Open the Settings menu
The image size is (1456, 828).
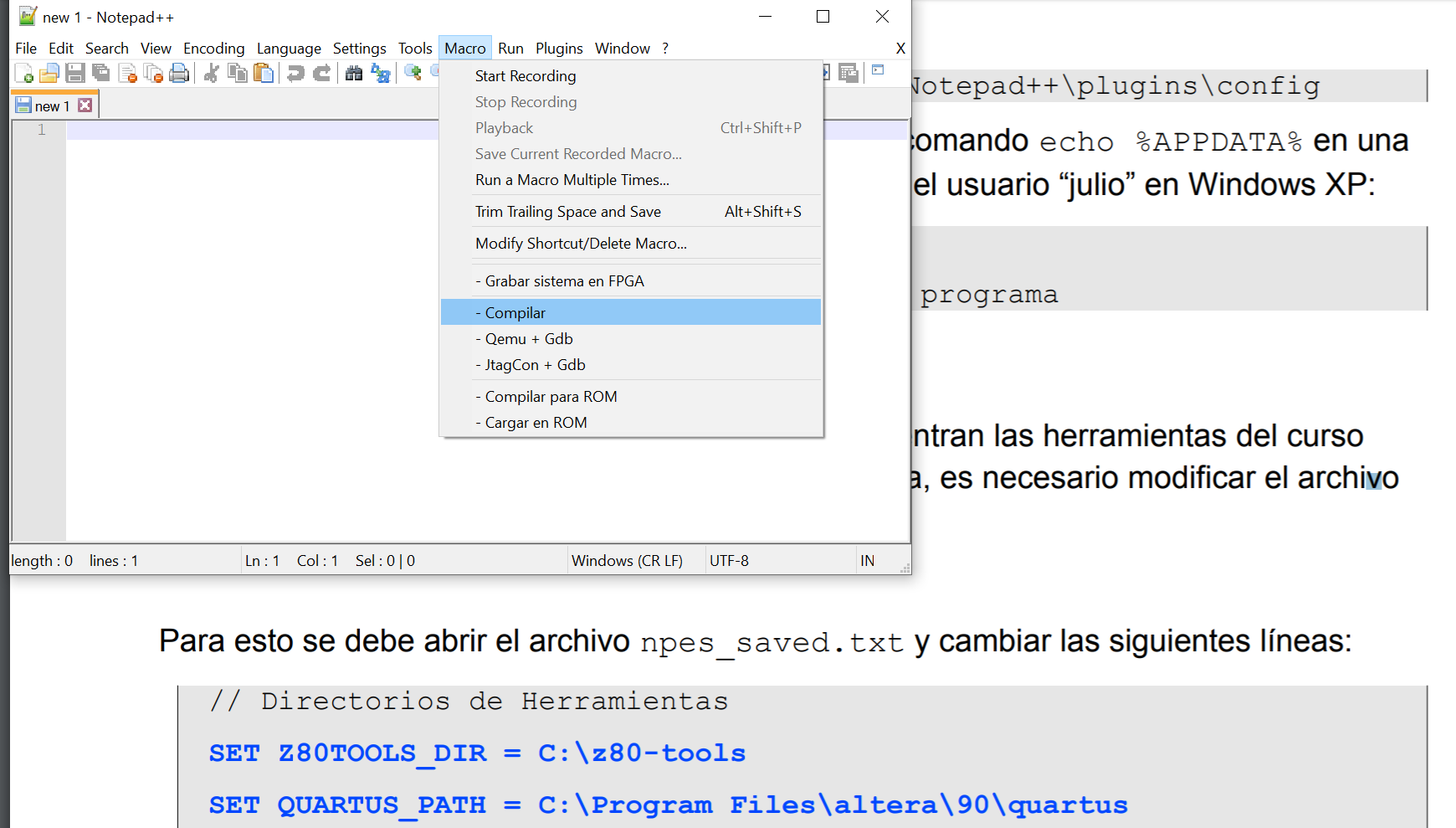360,48
